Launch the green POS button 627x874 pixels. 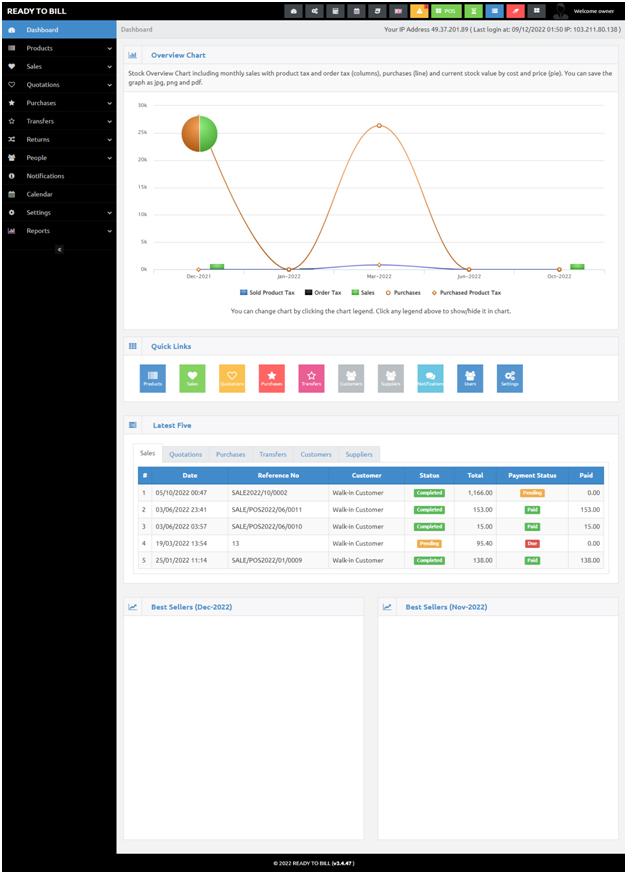point(446,11)
